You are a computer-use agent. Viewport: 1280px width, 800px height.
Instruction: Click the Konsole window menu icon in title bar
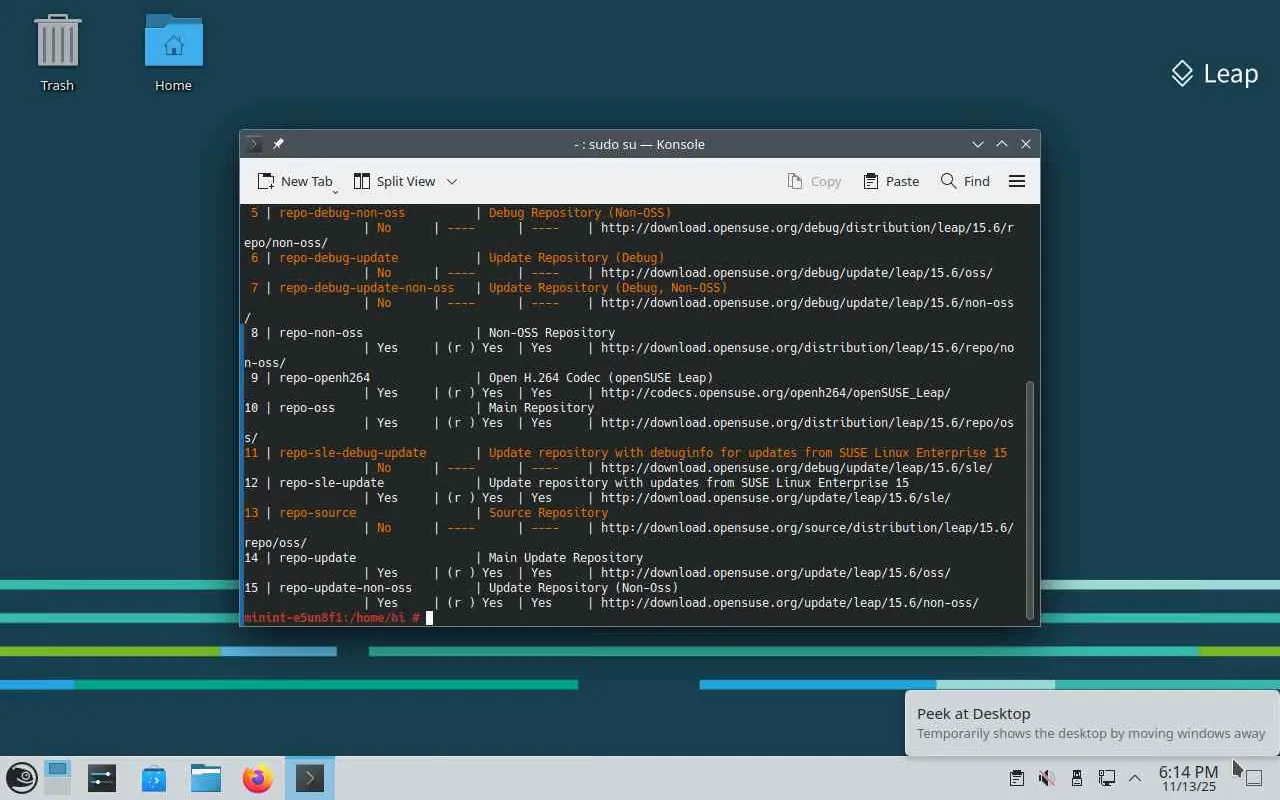(x=254, y=144)
